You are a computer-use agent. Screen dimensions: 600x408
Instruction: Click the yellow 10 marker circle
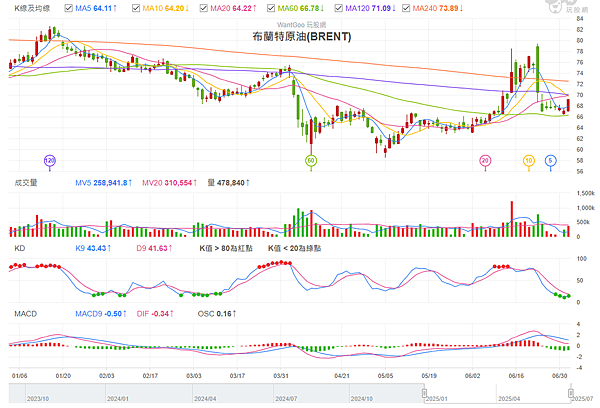529,160
